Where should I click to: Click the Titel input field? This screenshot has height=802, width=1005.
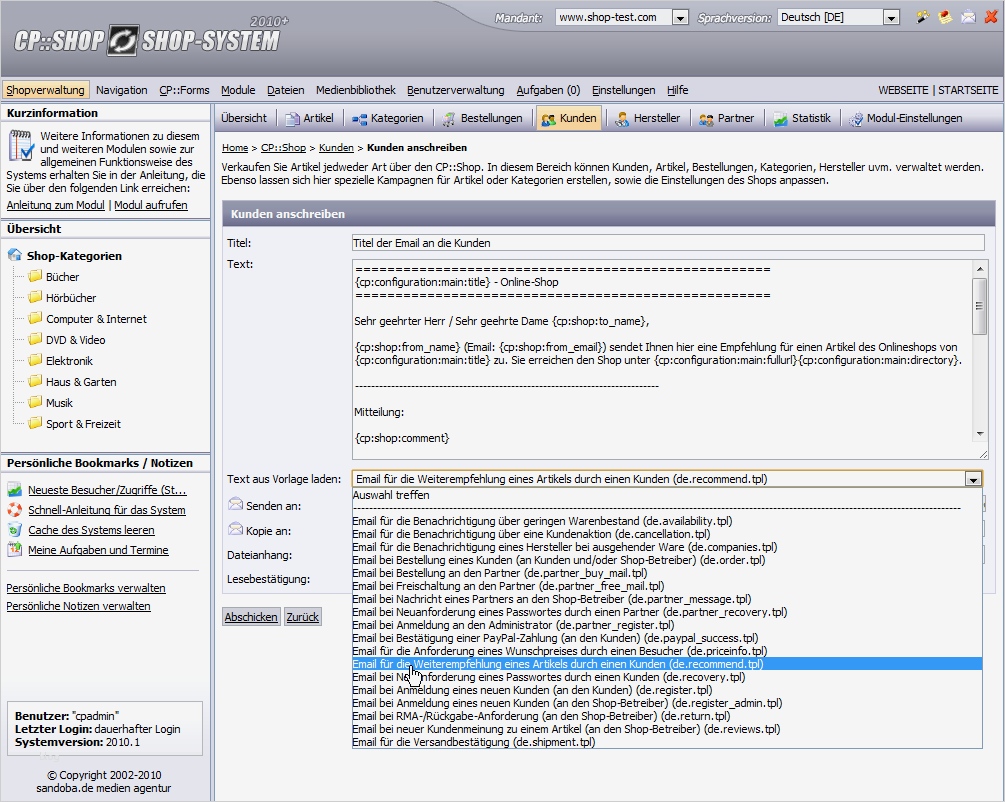point(668,242)
